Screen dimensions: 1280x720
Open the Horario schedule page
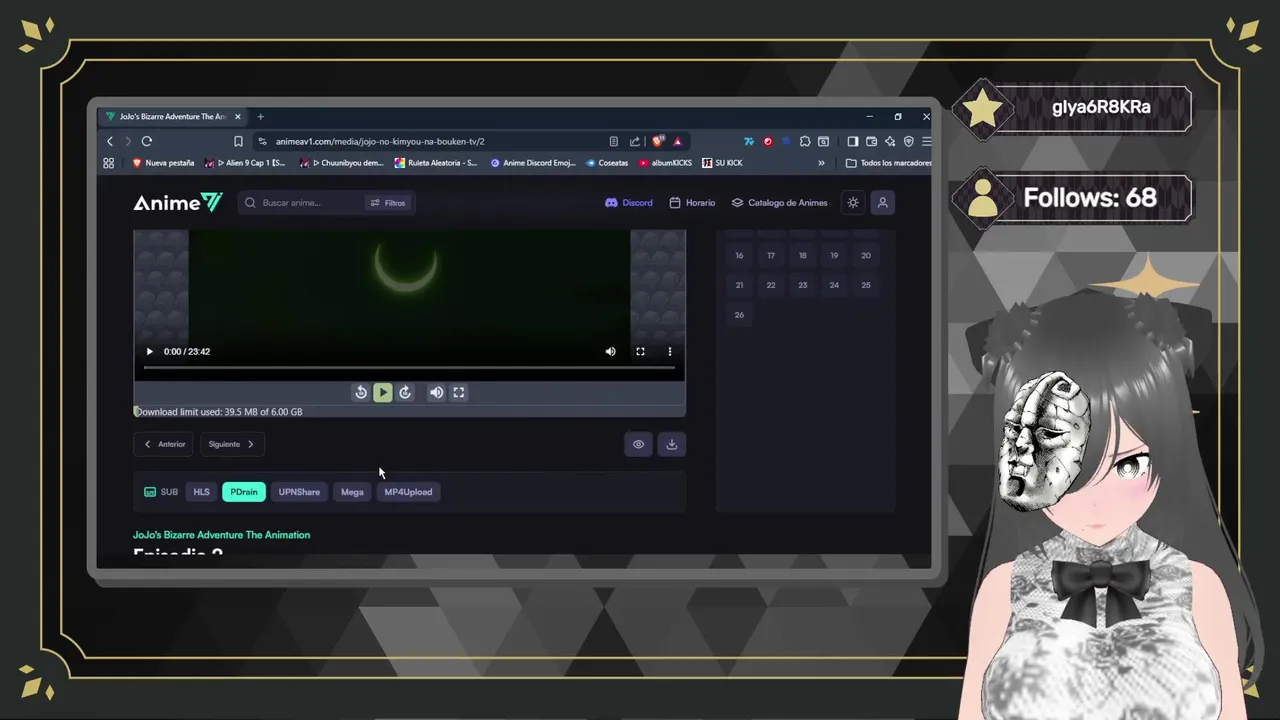coord(692,203)
